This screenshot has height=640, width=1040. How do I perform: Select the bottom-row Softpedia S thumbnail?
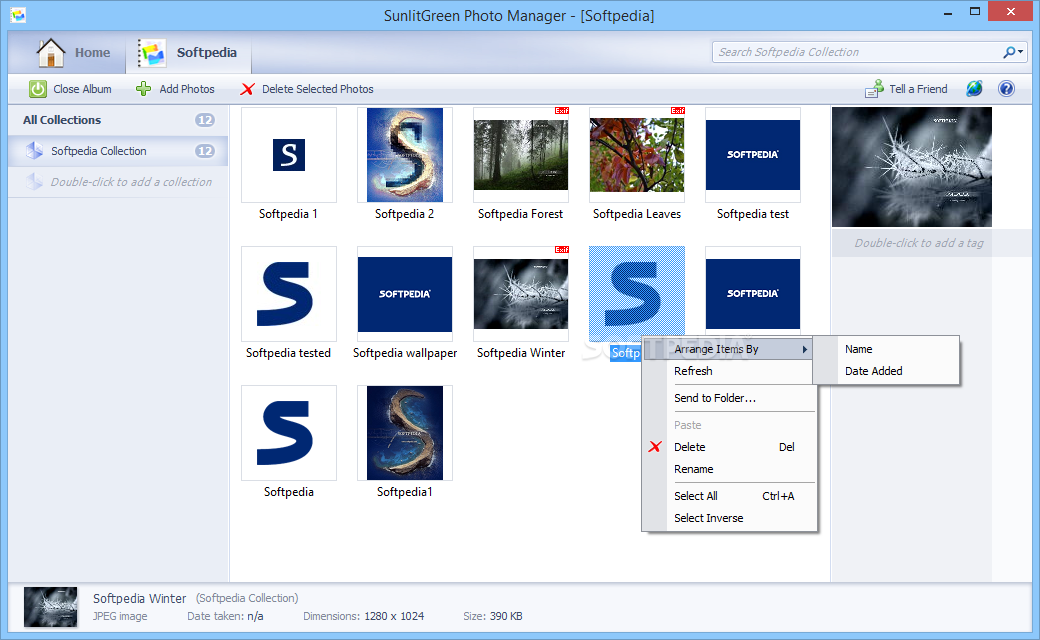tap(289, 433)
